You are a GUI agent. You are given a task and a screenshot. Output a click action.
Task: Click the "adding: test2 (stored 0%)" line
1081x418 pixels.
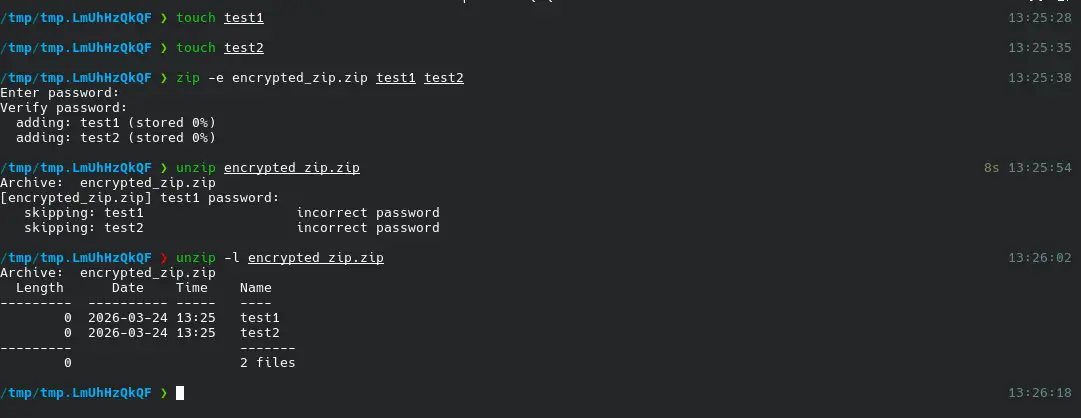116,138
